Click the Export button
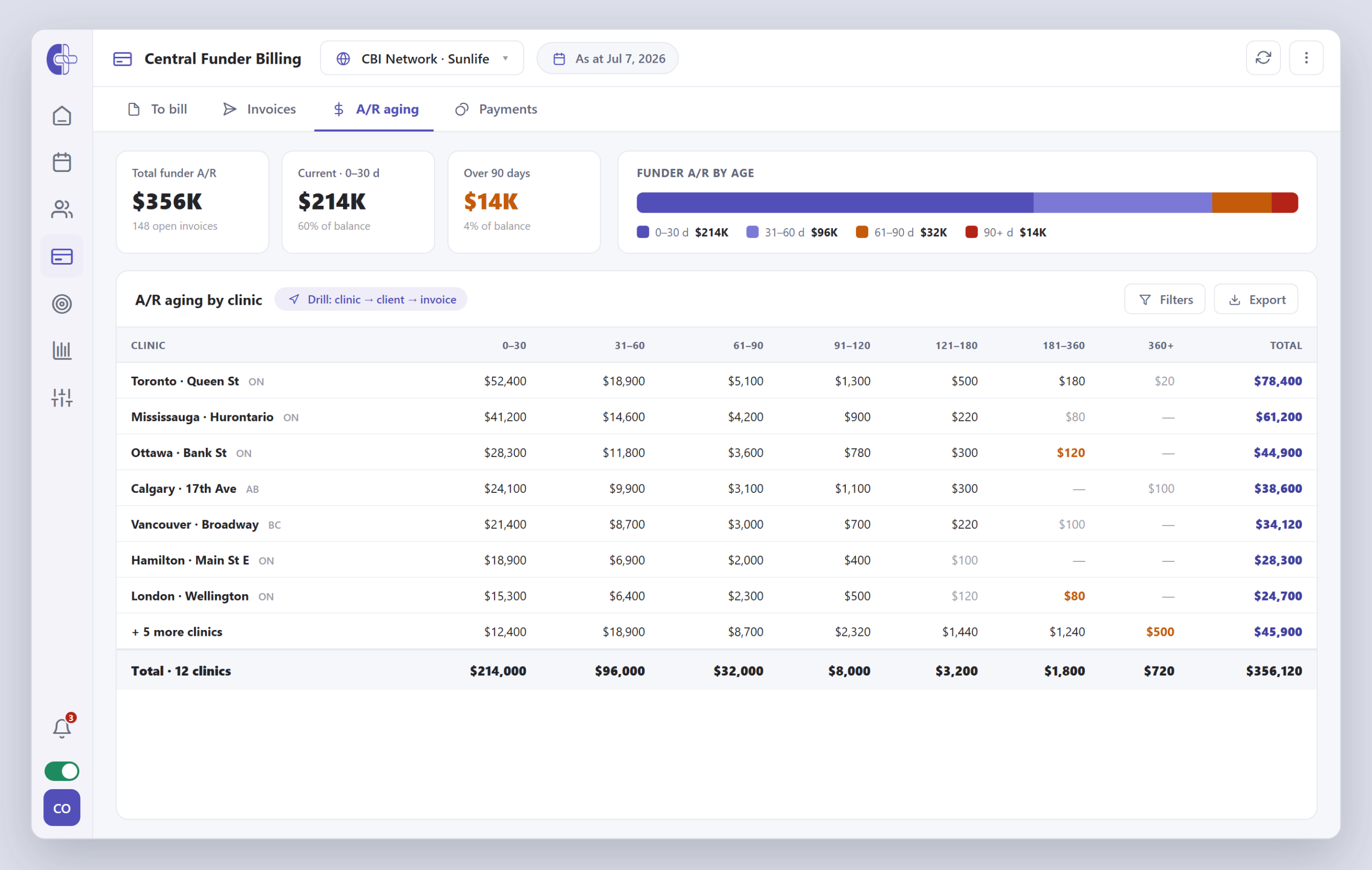 [x=1256, y=299]
